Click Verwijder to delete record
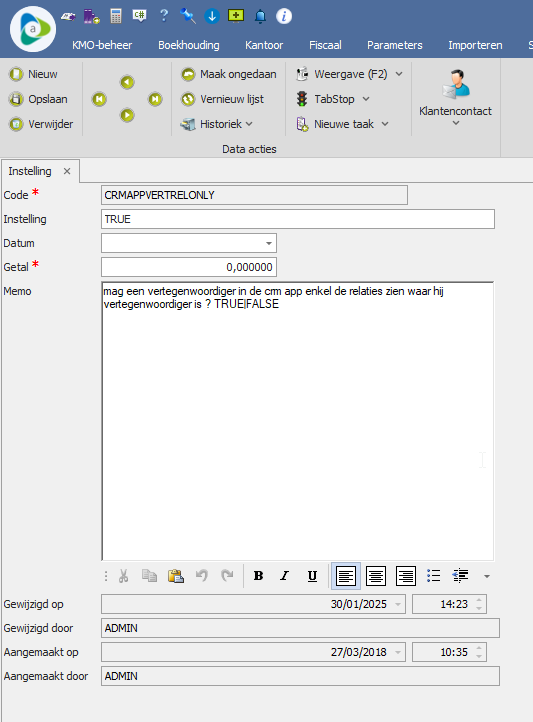Screen dimensions: 533x722 tap(41, 124)
